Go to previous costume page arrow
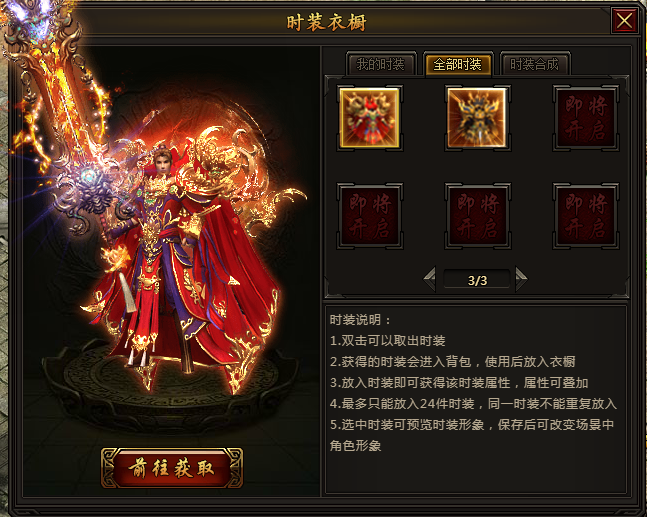The height and width of the screenshot is (517, 647). point(430,280)
